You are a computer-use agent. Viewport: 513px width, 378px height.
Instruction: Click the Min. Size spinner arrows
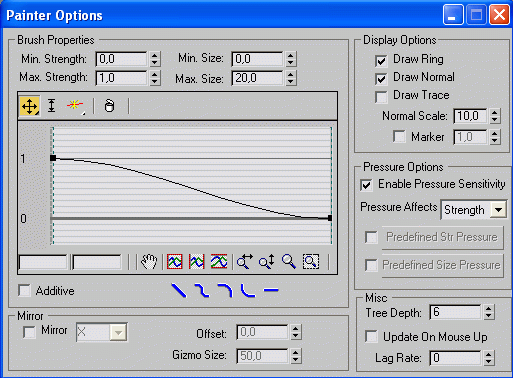(291, 59)
